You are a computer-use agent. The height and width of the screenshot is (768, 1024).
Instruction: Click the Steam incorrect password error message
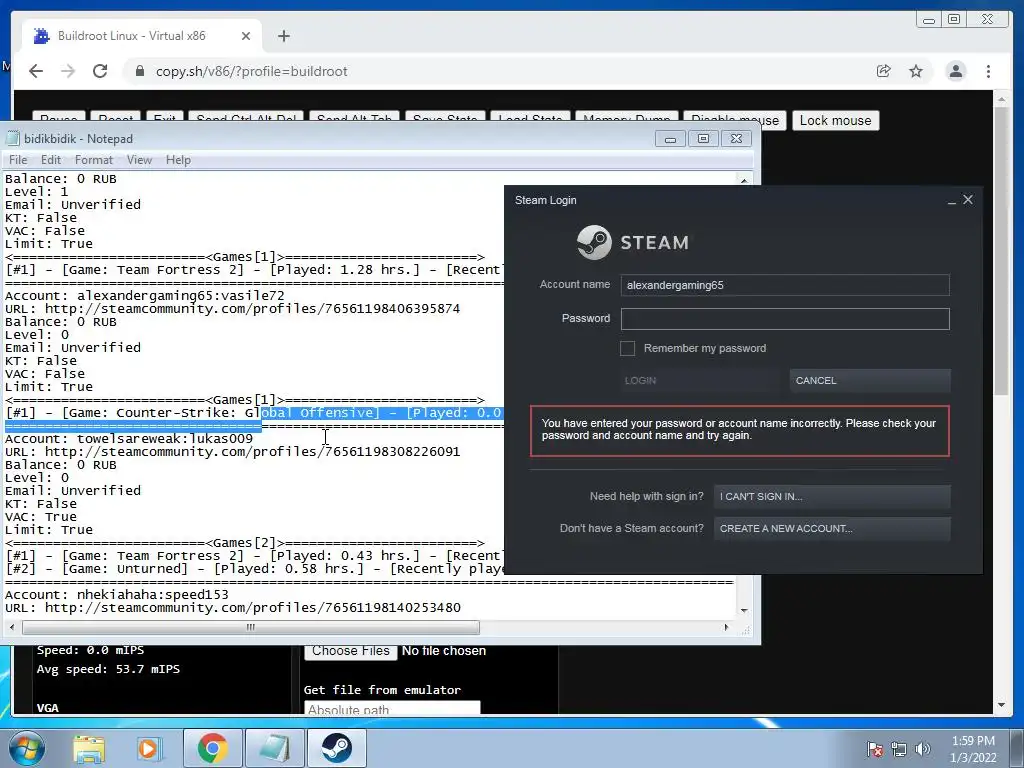739,430
